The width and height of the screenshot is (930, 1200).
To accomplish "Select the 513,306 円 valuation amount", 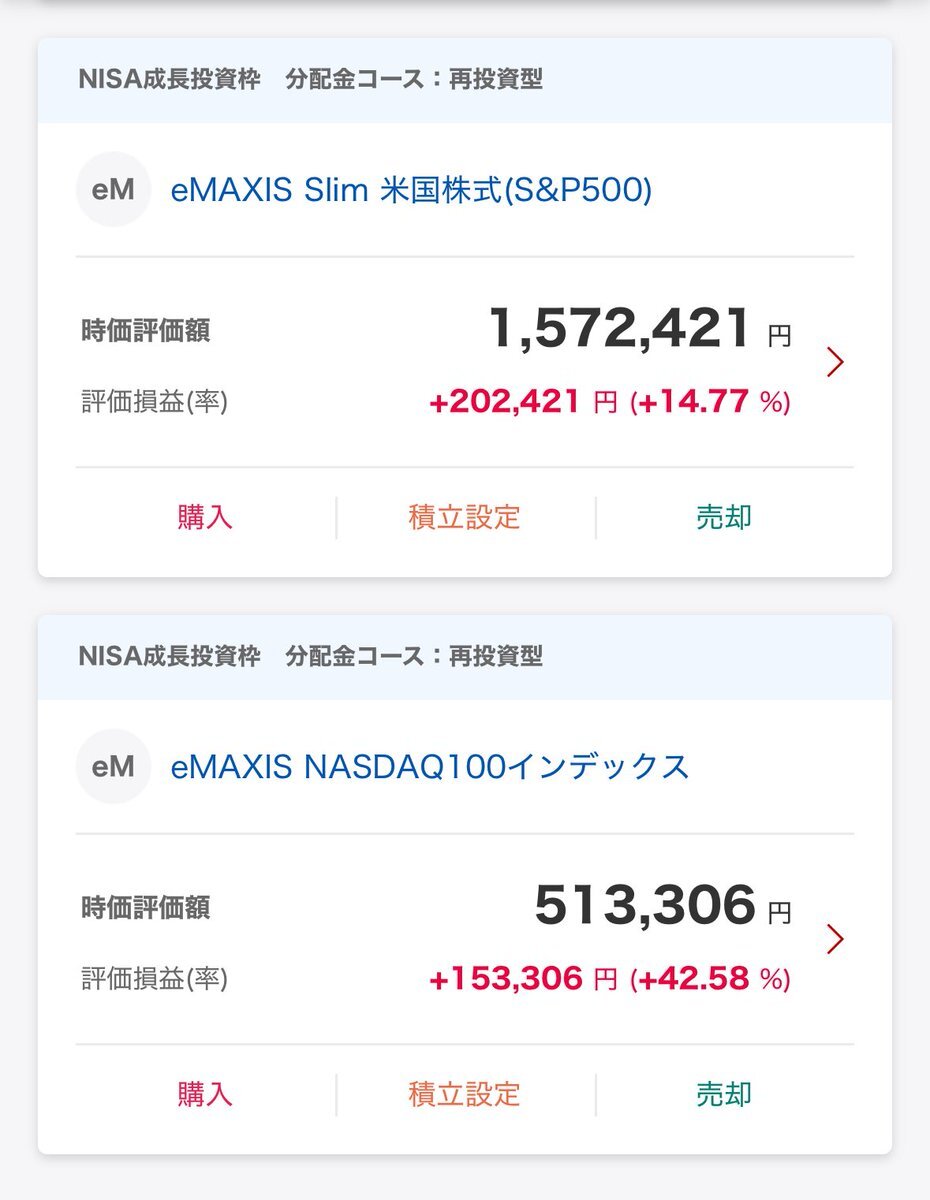I will 662,906.
